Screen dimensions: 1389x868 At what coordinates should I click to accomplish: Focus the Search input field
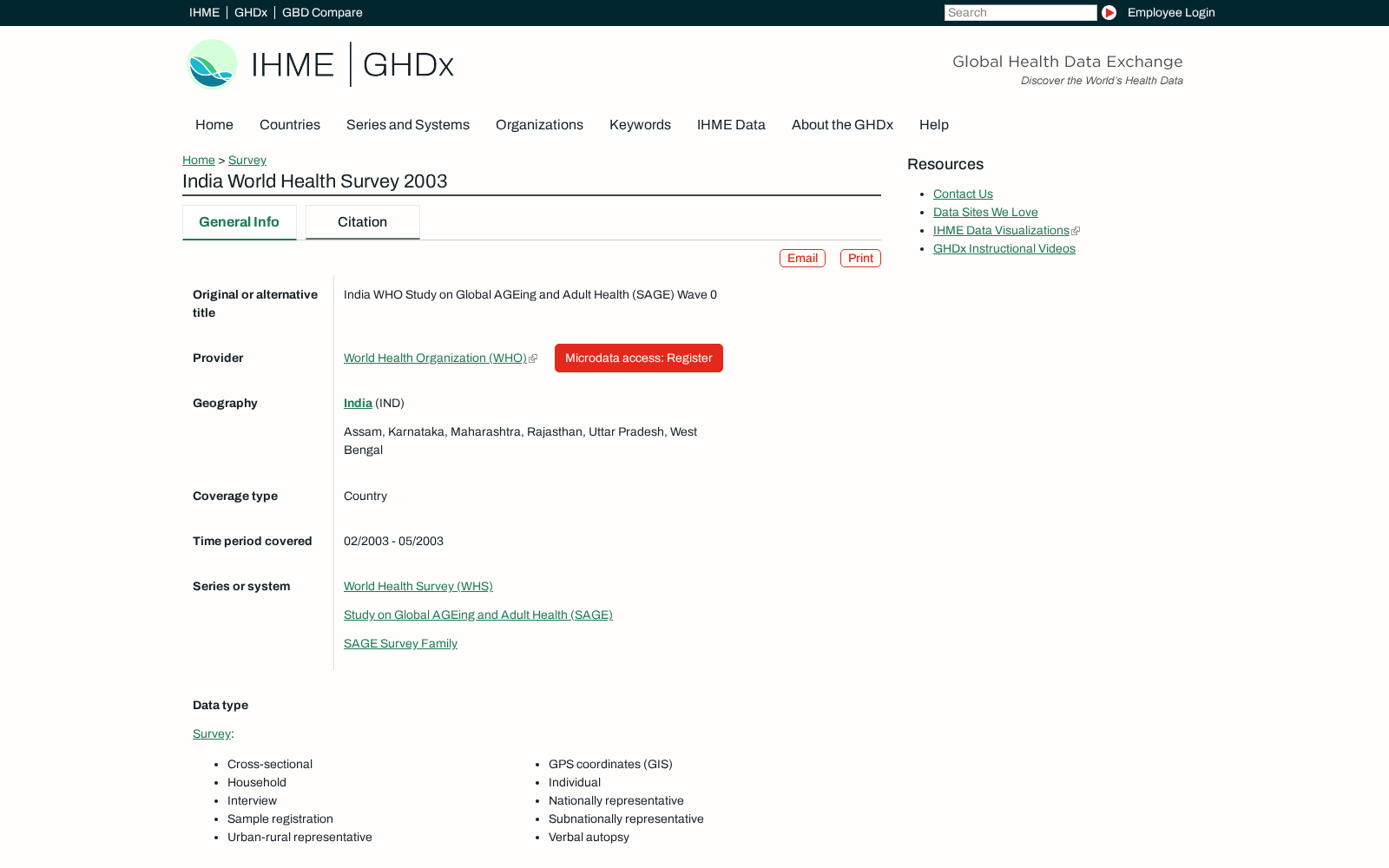(1020, 12)
